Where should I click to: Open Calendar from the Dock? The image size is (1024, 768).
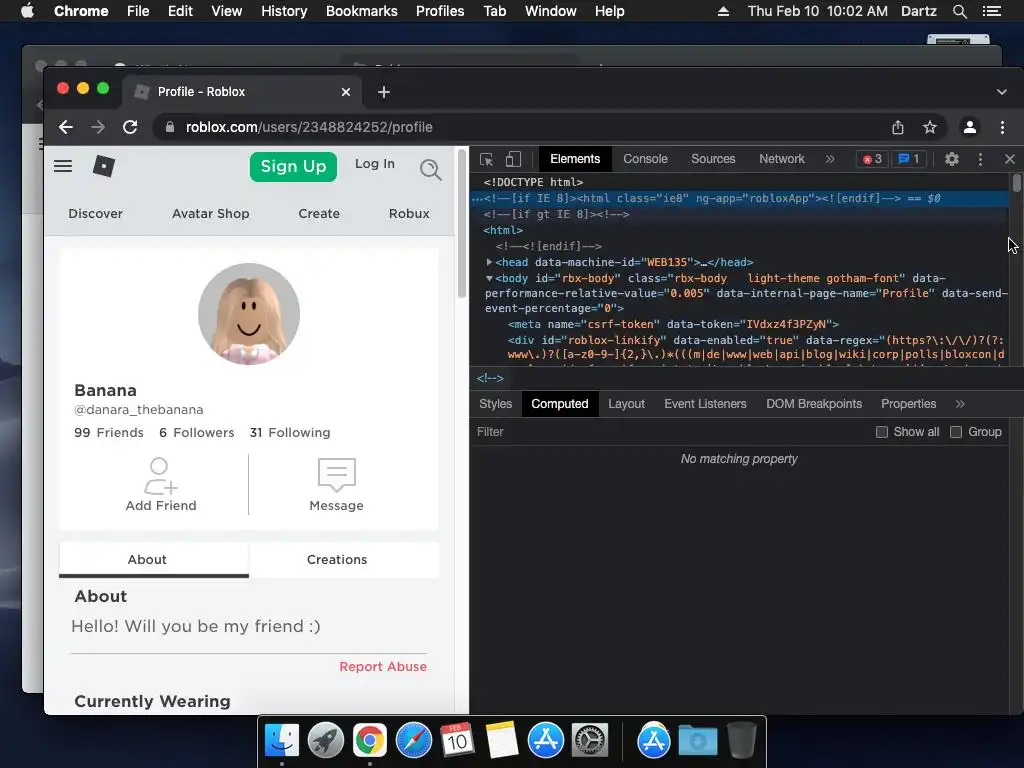[457, 740]
